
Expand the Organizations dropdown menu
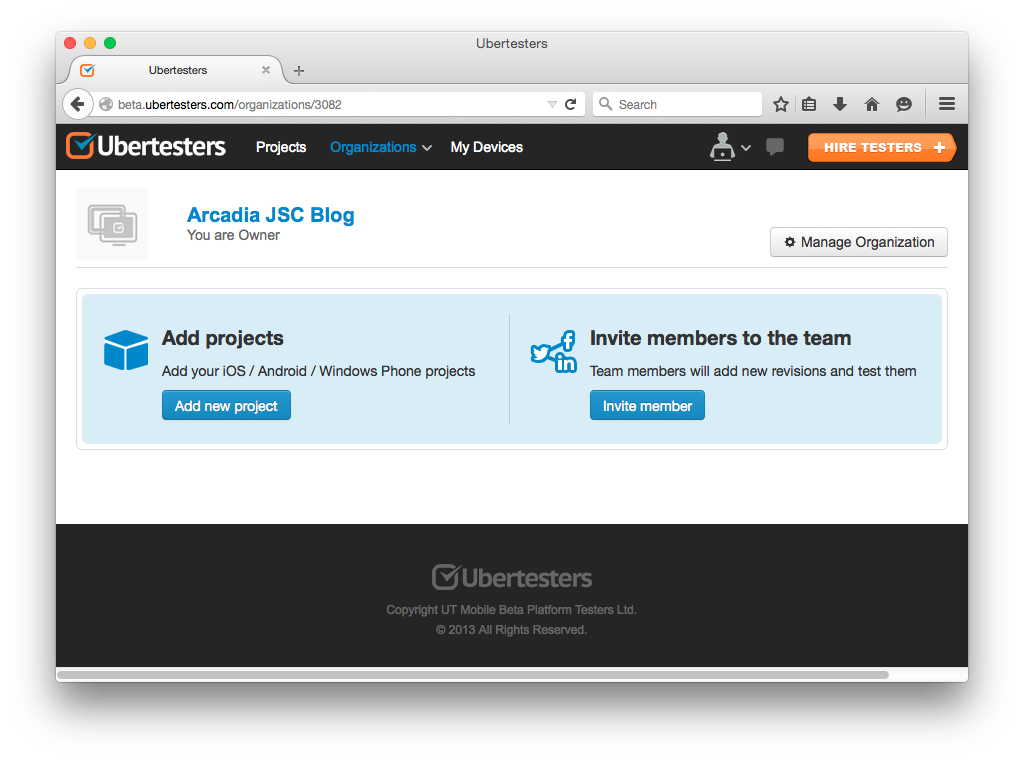point(380,147)
